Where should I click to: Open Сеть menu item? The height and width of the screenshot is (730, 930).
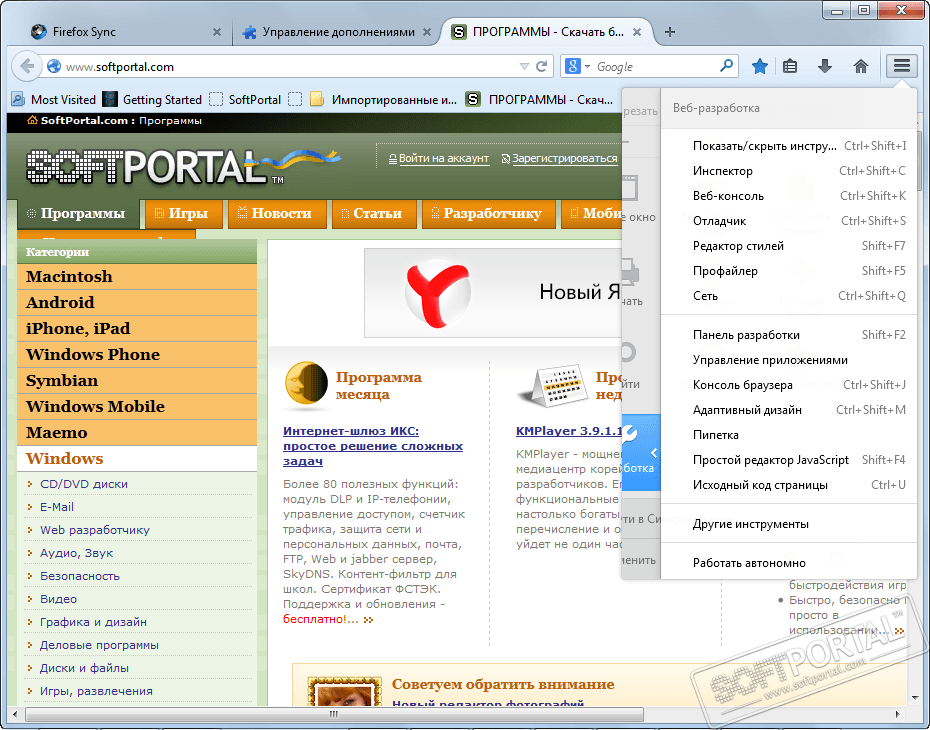(789, 295)
